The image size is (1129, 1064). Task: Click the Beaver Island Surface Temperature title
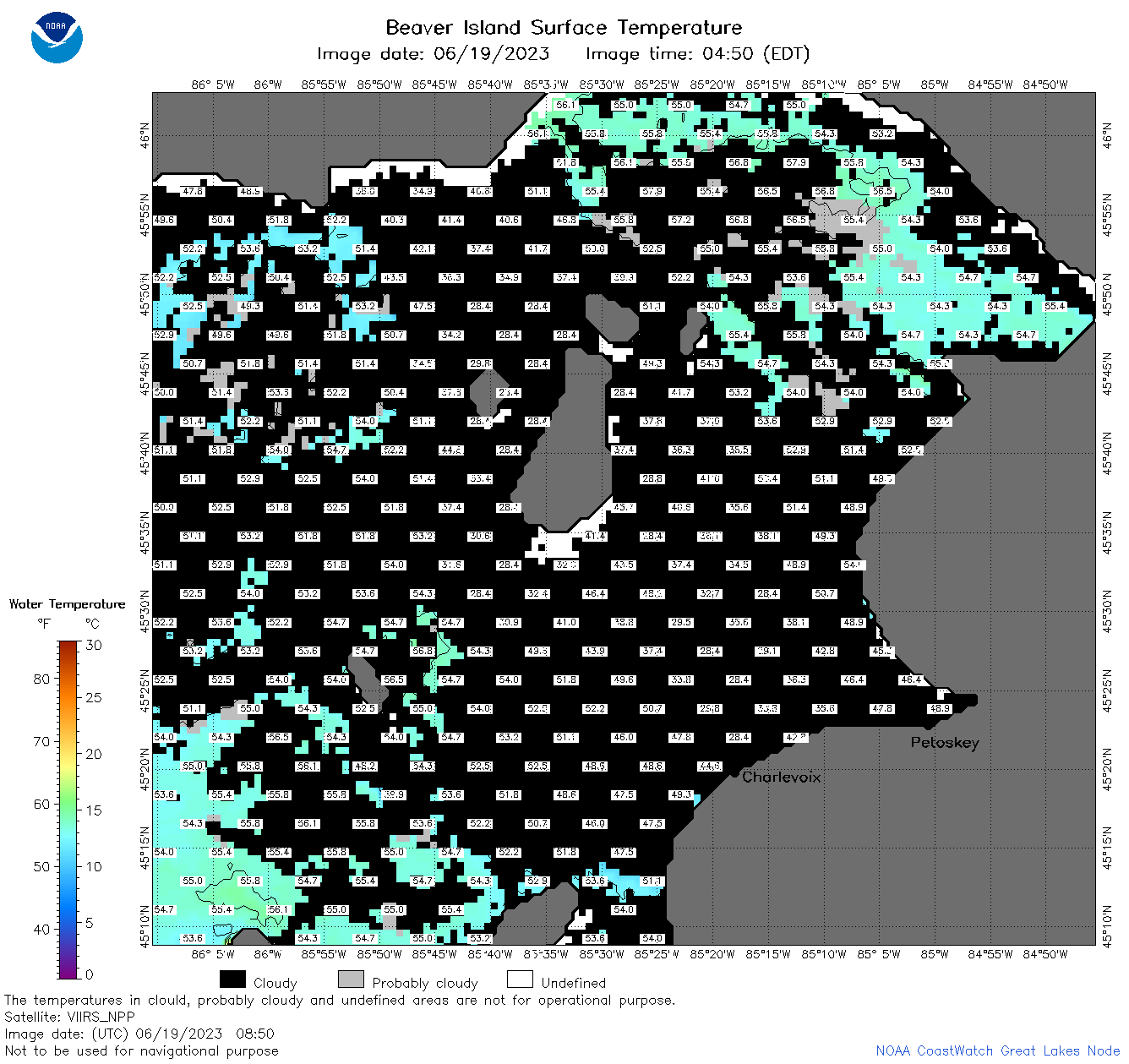(564, 27)
